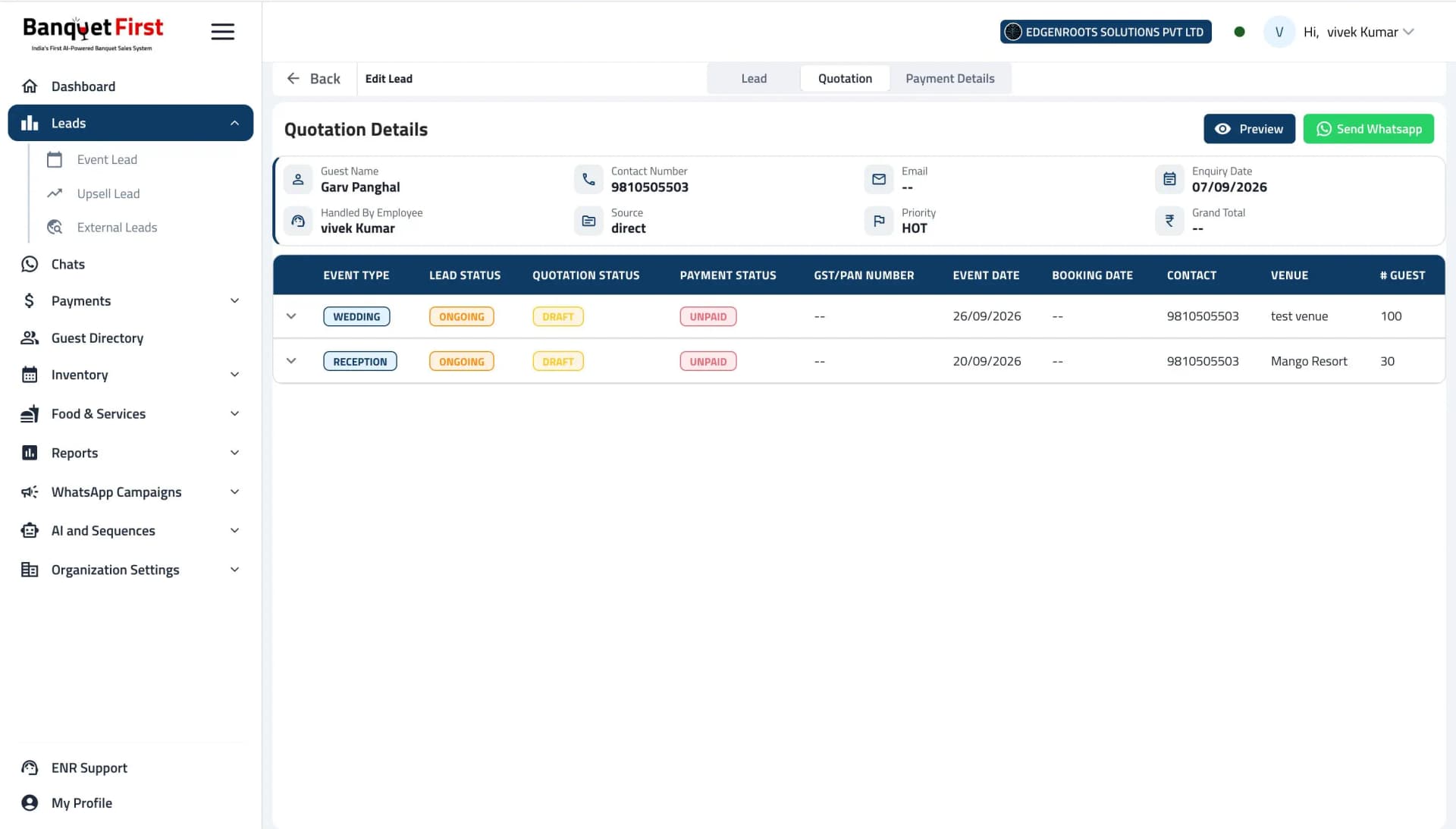The image size is (1456, 829).
Task: Click Send Whatsapp button
Action: (1368, 129)
